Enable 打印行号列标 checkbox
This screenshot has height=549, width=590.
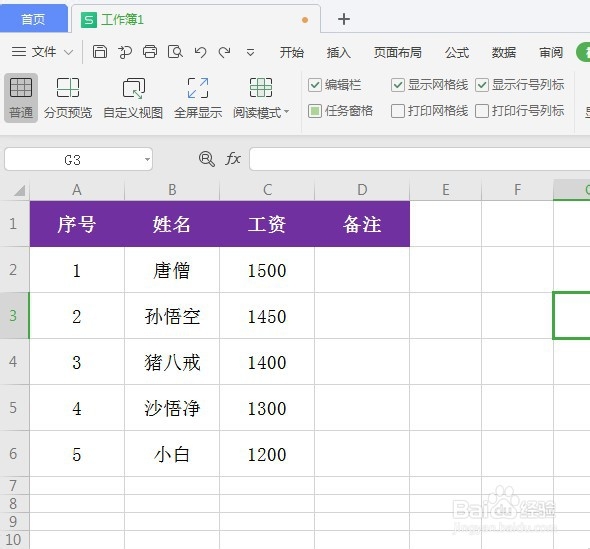point(482,111)
